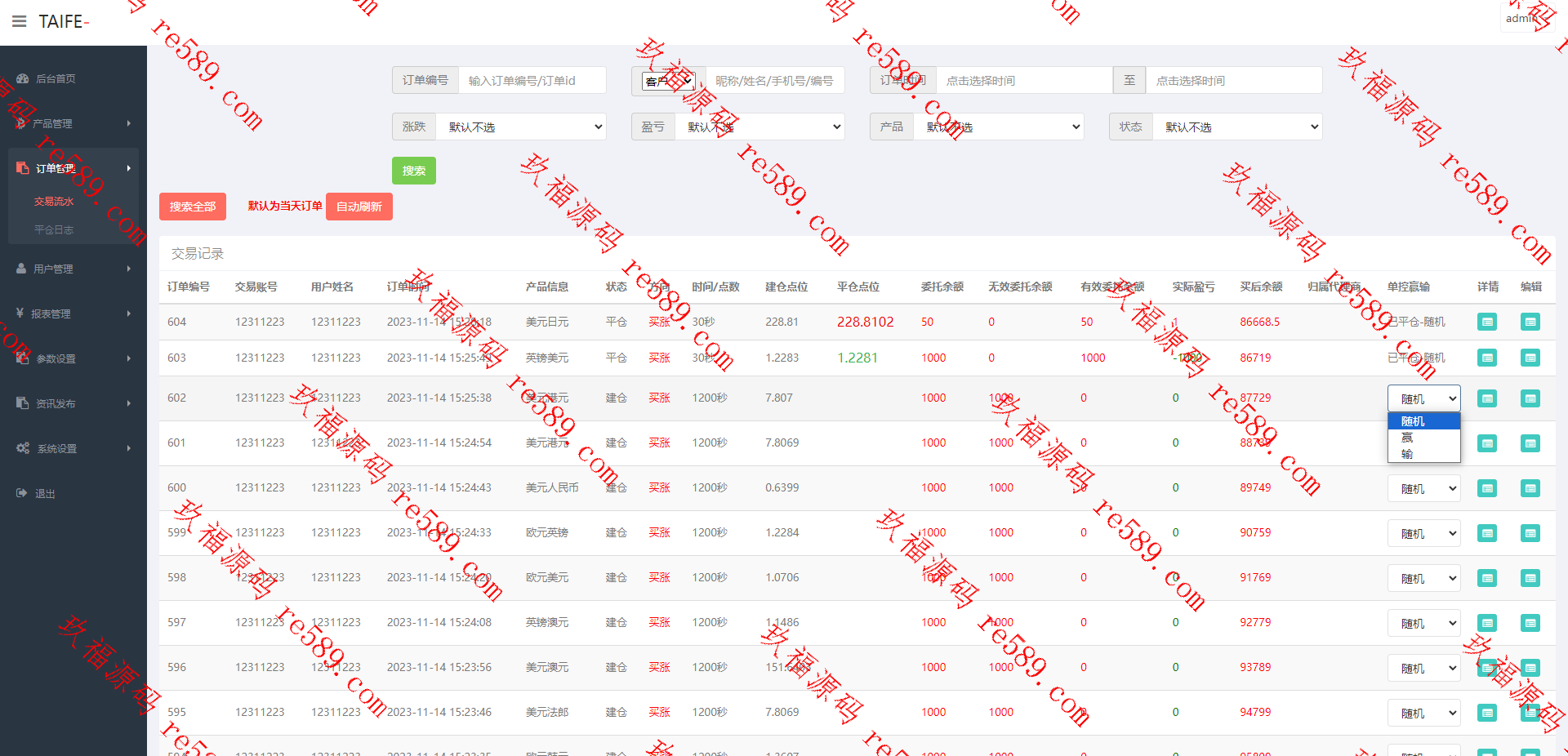
Task: Open the 涨跌 filter dropdown
Action: (x=521, y=127)
